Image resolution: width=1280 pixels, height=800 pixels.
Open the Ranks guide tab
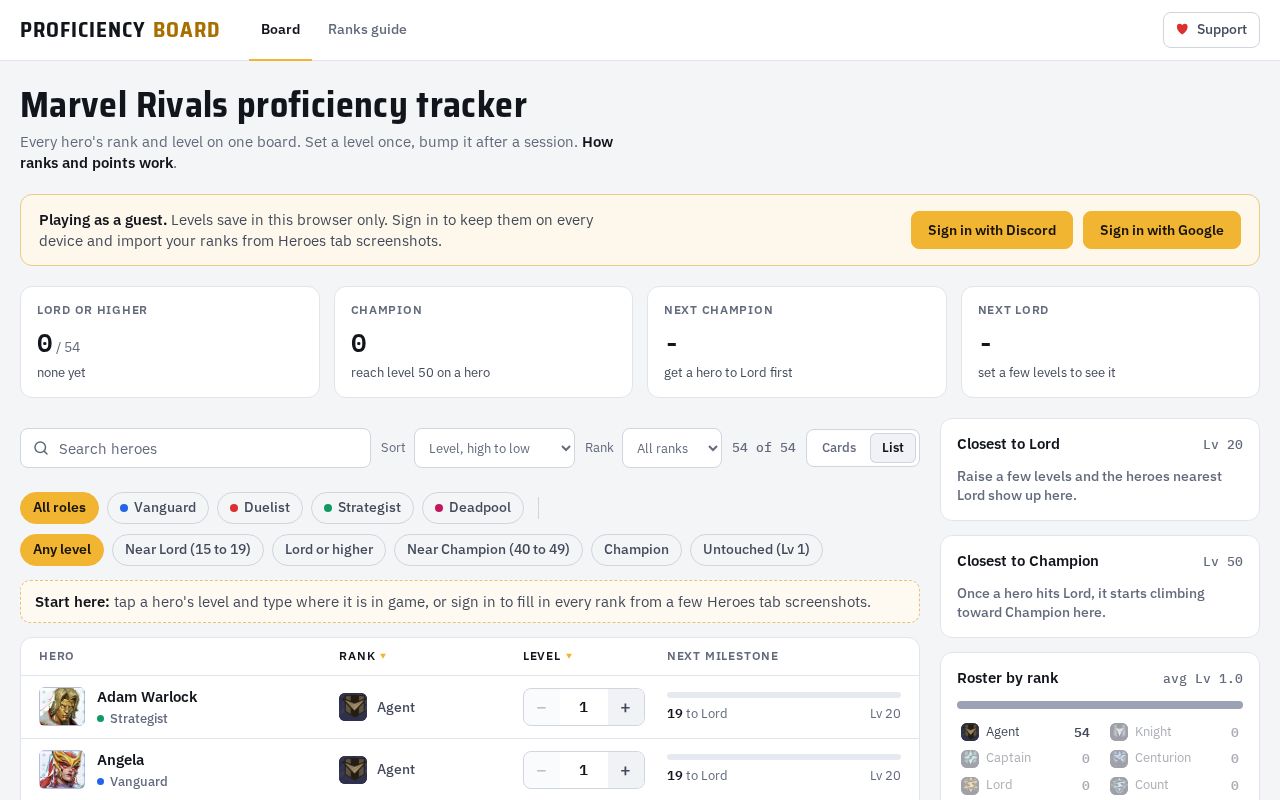pos(367,30)
